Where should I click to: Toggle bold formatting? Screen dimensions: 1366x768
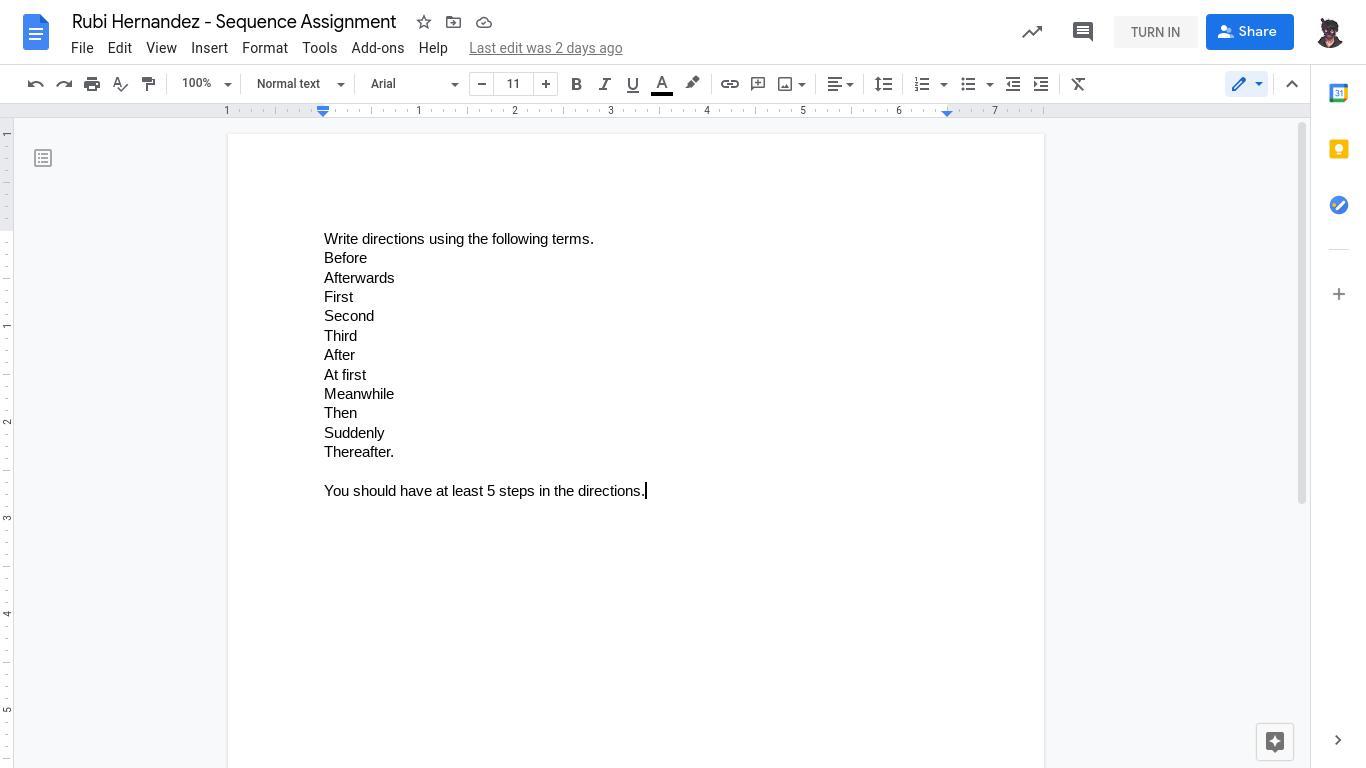(576, 84)
